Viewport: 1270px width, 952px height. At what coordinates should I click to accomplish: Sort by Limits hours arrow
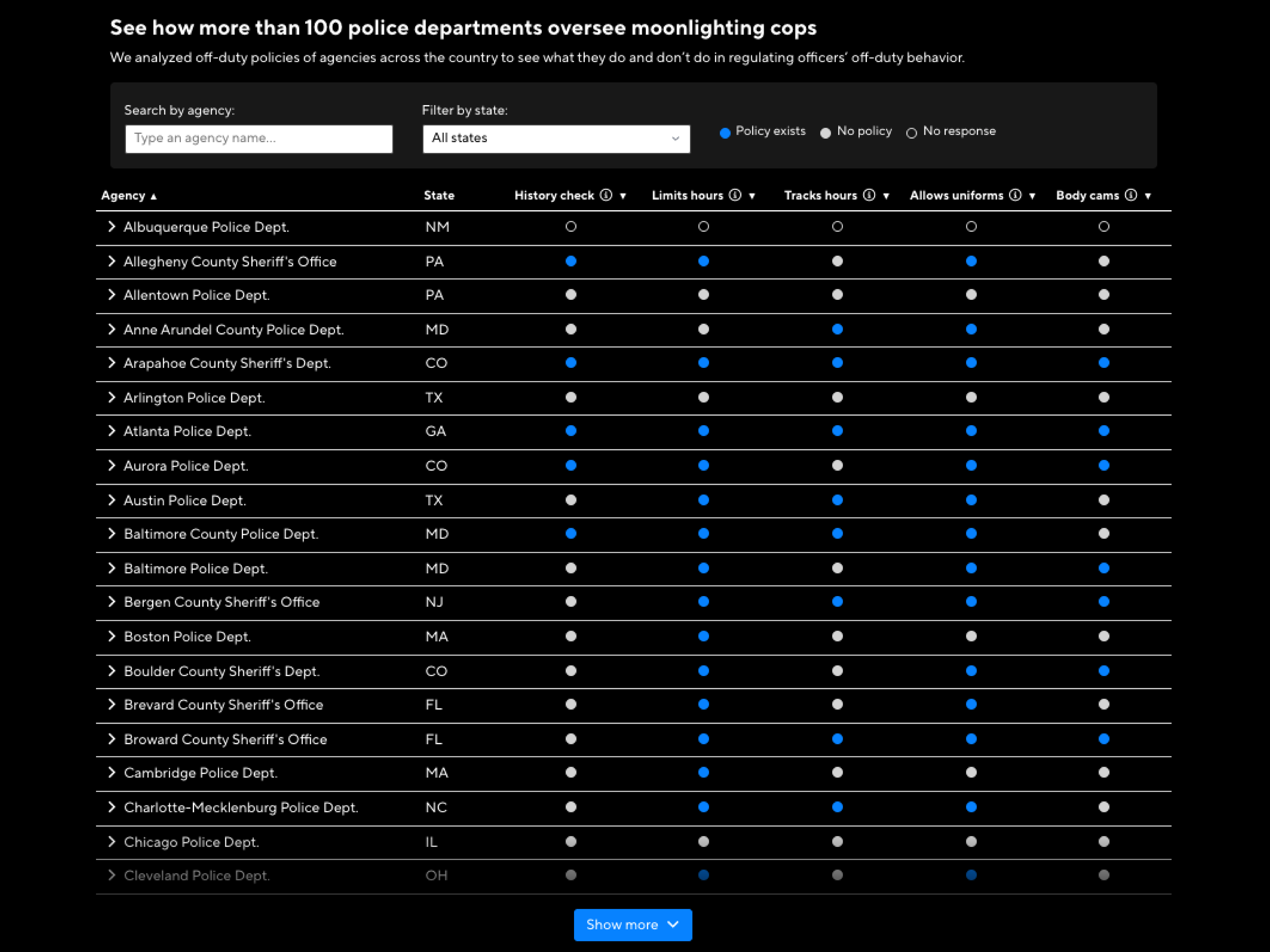[752, 196]
